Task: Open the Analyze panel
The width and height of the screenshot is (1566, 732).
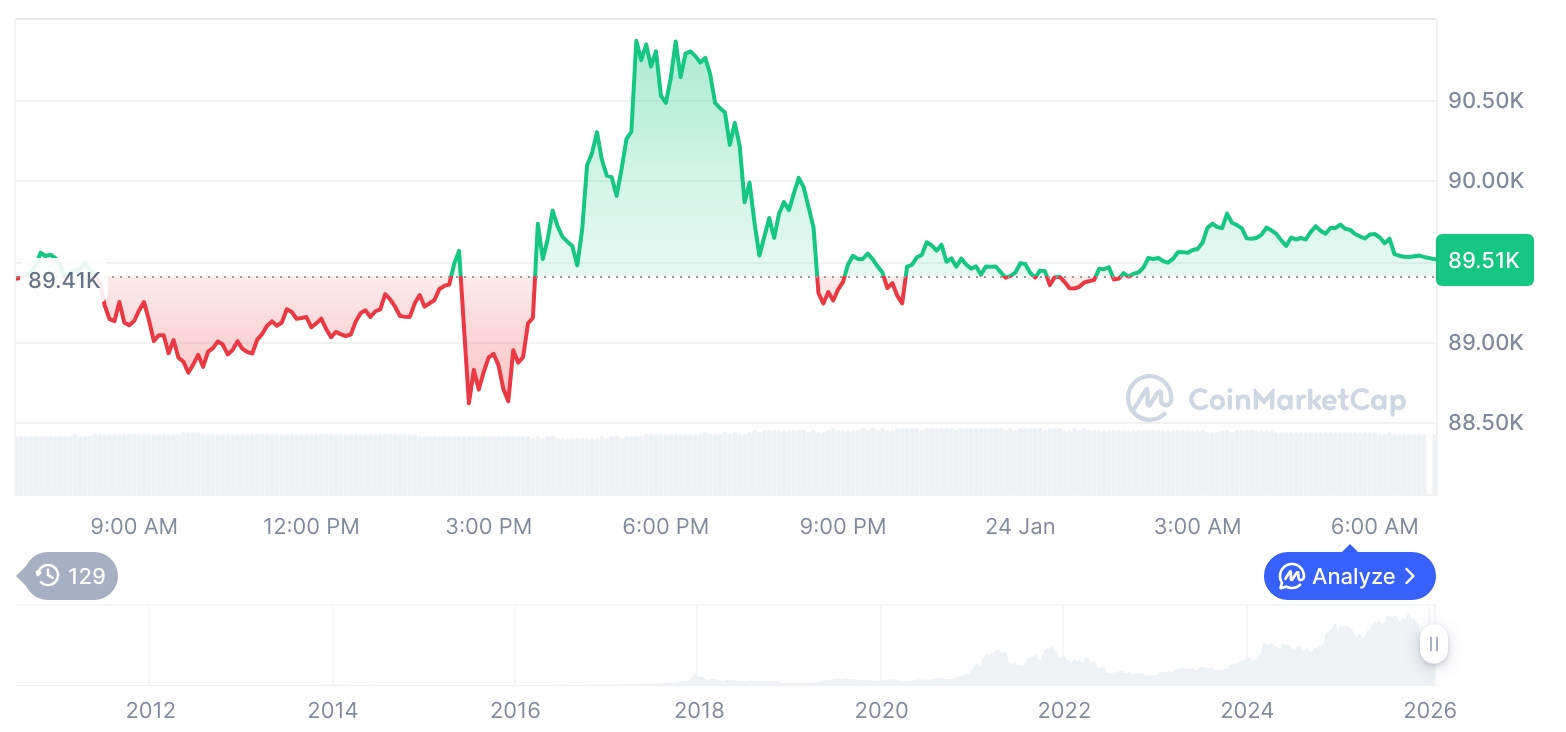Action: click(1349, 577)
